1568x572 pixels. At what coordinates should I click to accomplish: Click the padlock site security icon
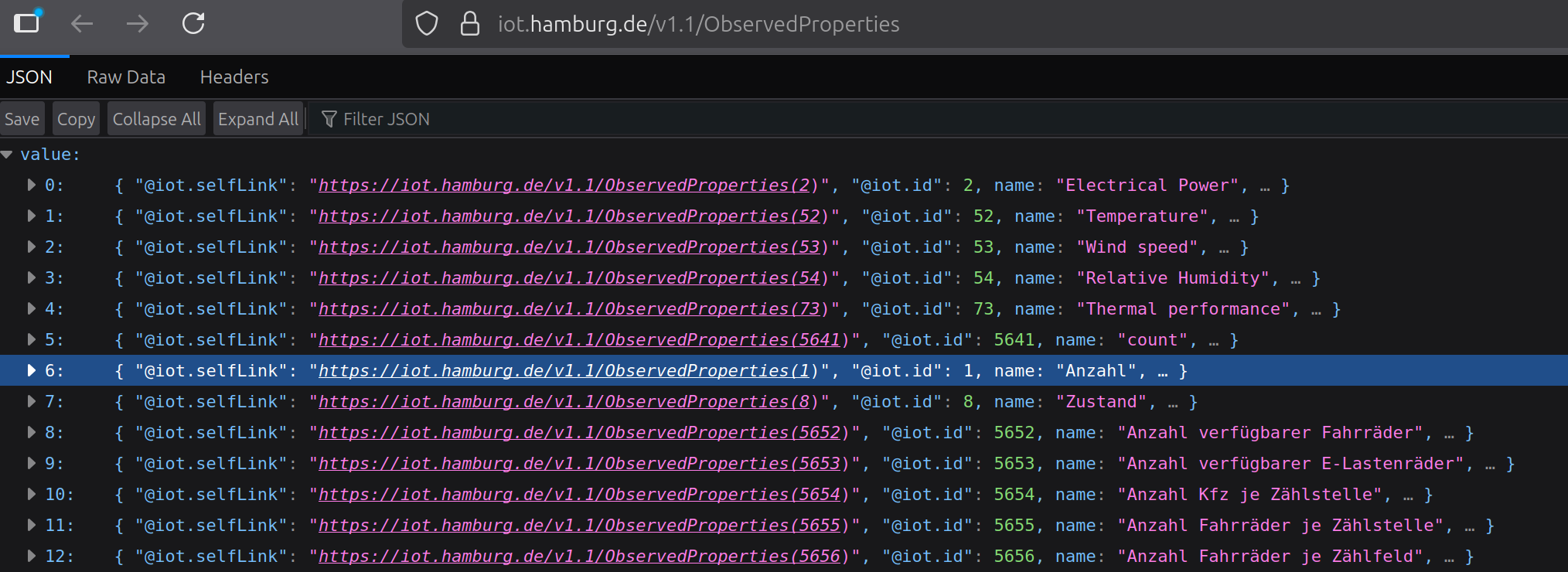pyautogui.click(x=469, y=24)
